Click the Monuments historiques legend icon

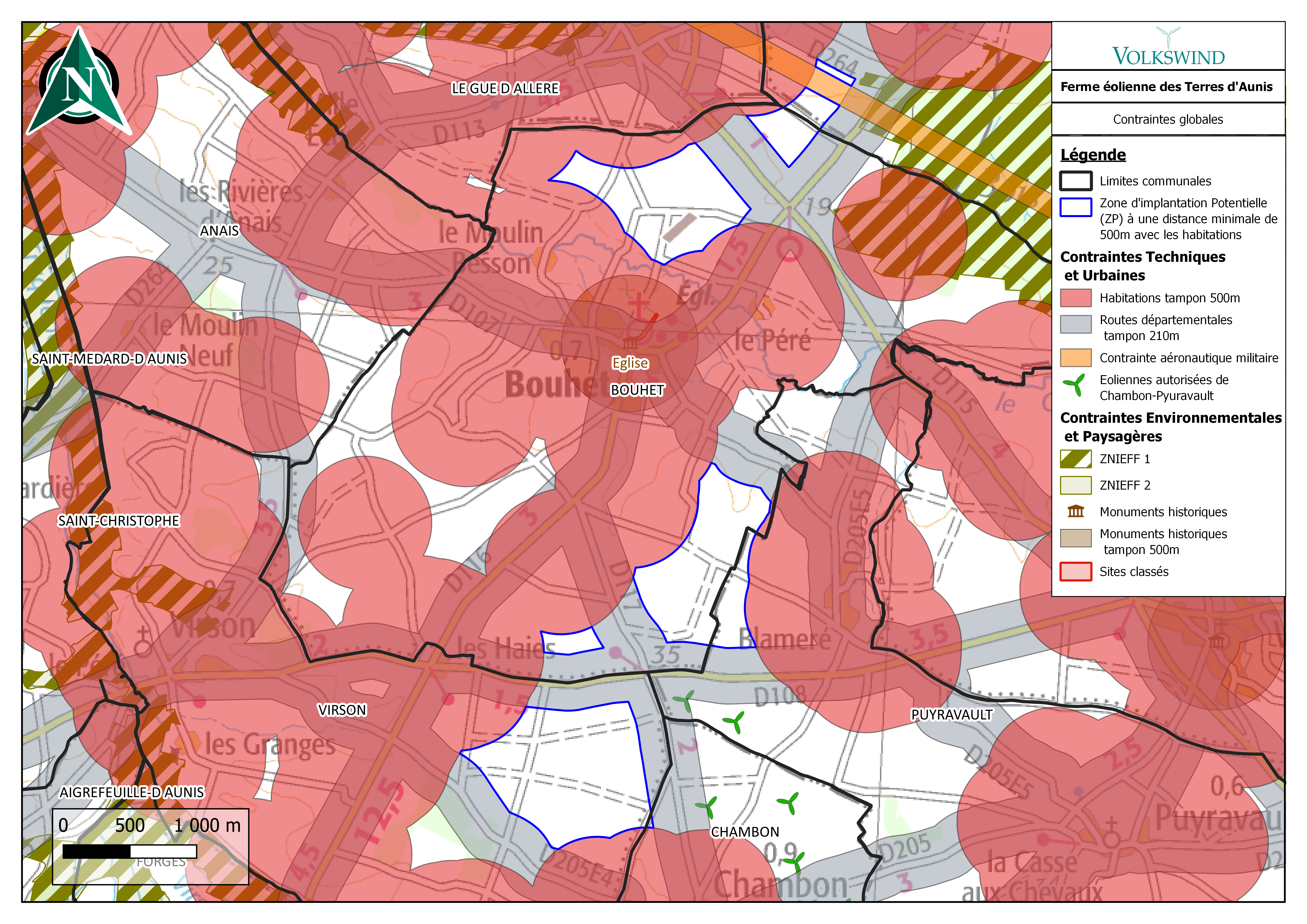(x=1075, y=511)
